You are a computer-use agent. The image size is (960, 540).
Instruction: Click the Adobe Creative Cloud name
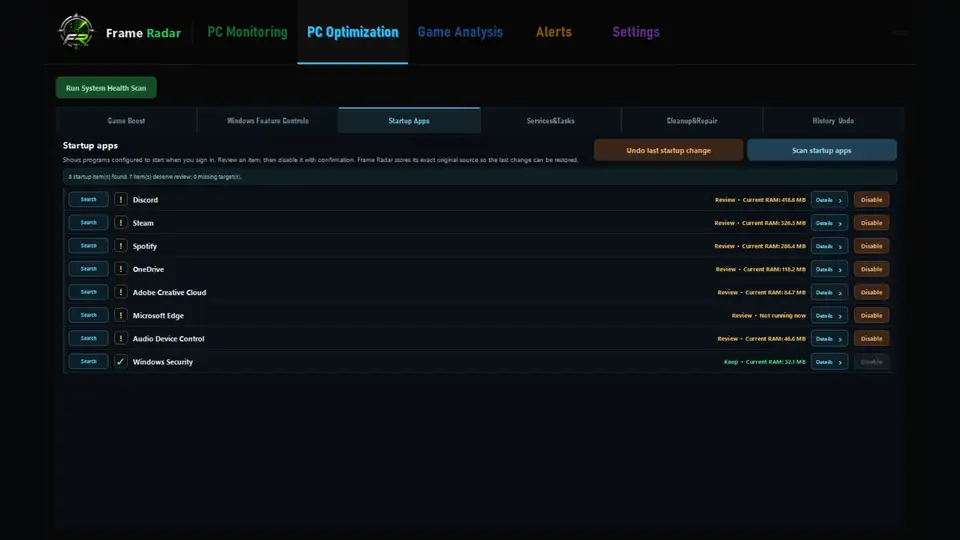pyautogui.click(x=170, y=293)
